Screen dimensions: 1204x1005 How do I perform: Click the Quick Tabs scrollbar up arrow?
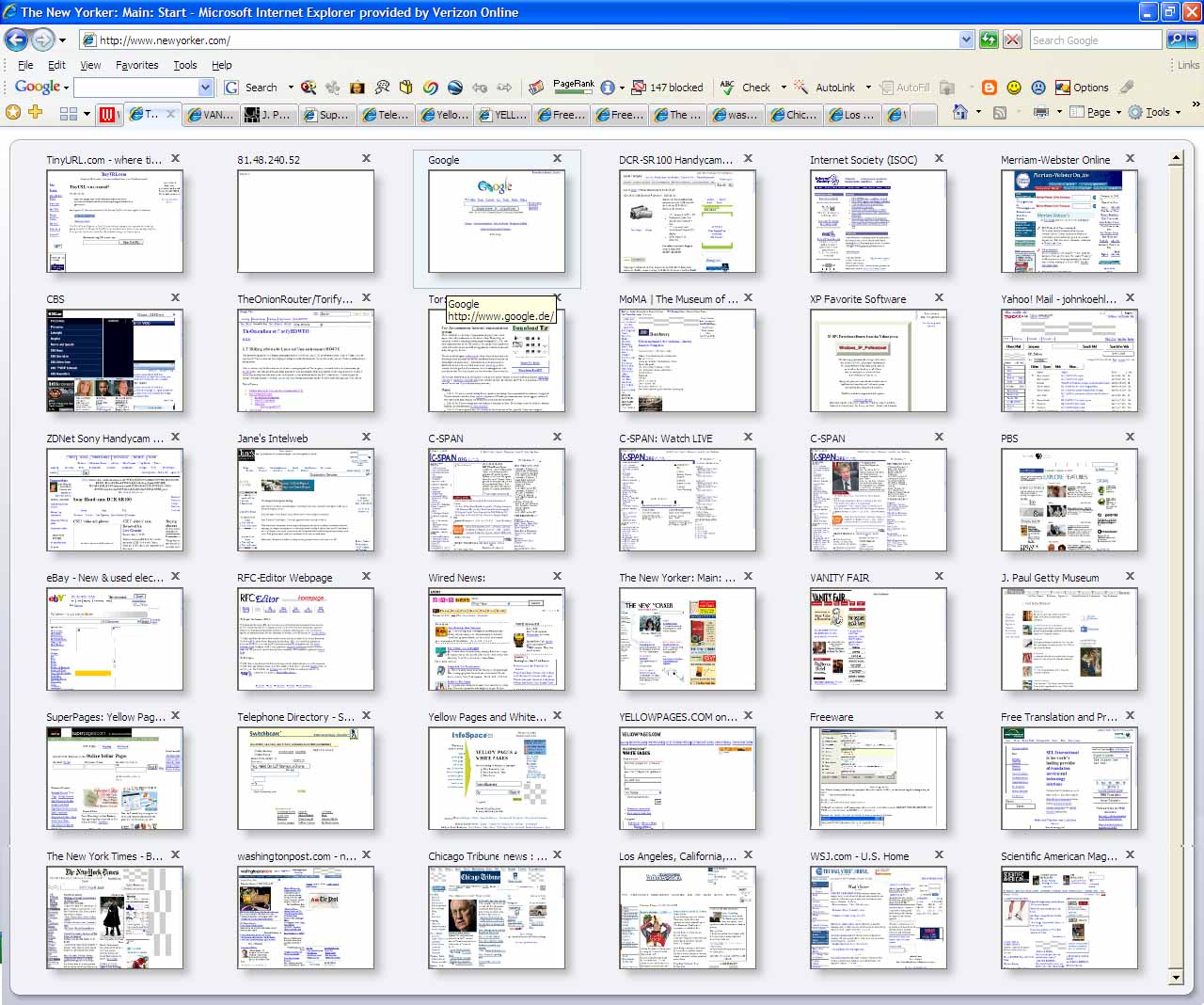pyautogui.click(x=1176, y=159)
